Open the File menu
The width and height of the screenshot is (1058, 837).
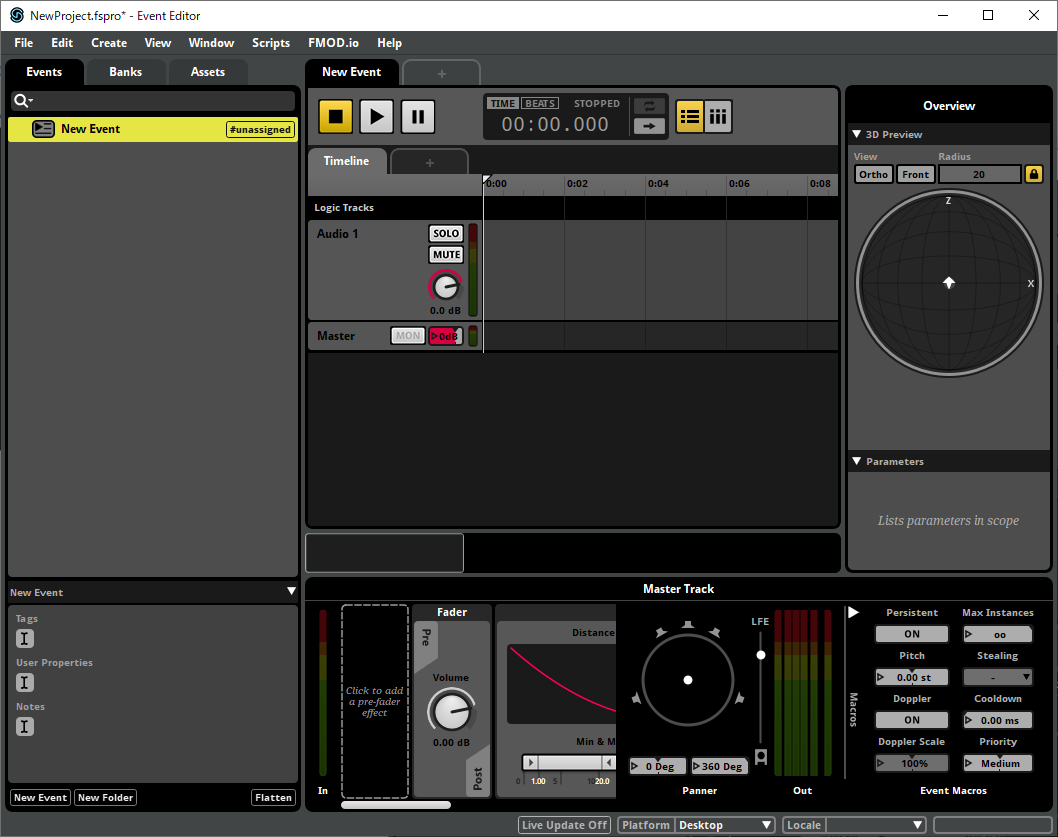[x=24, y=43]
